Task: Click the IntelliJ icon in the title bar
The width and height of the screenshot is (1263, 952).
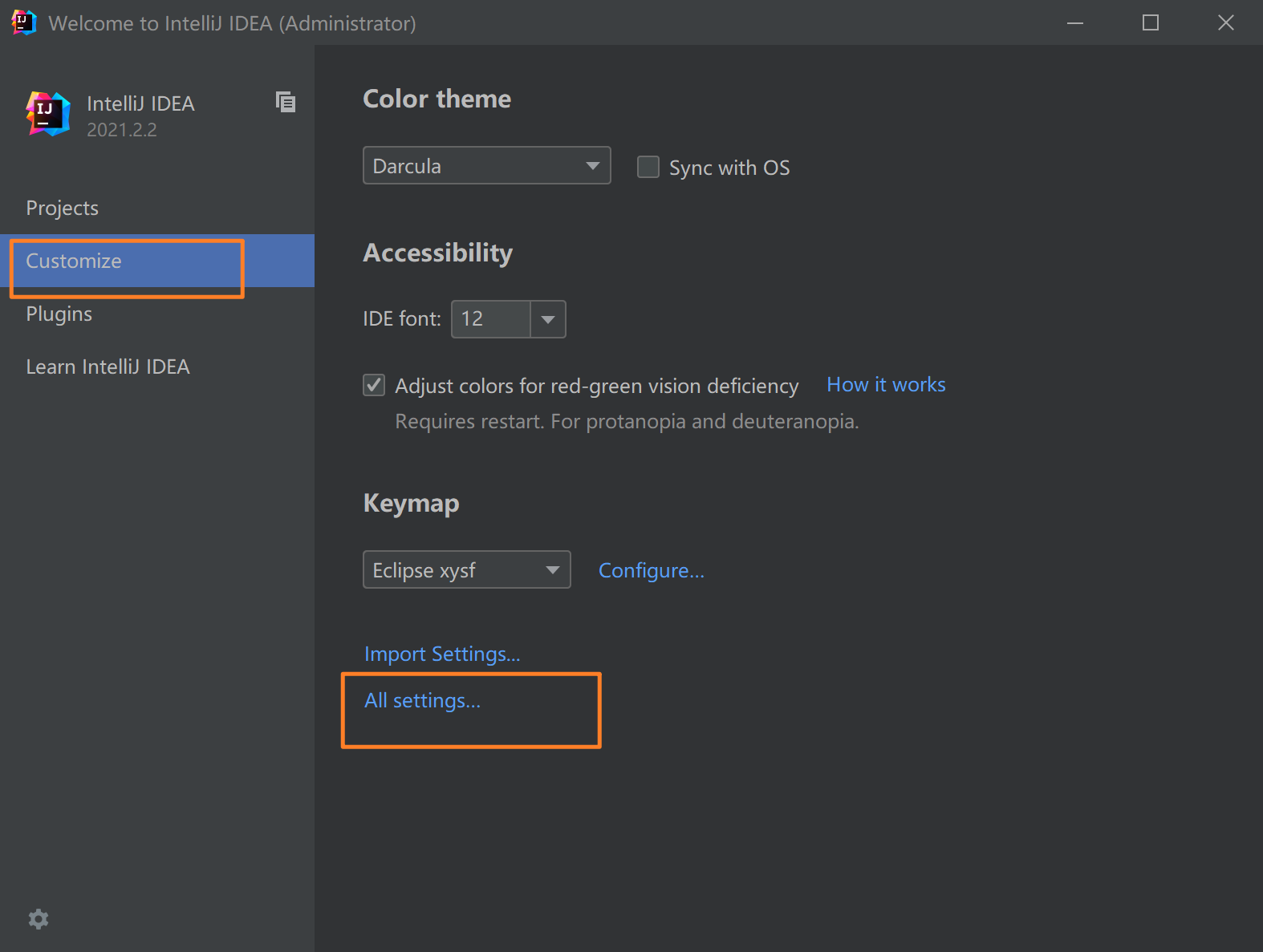Action: click(23, 22)
